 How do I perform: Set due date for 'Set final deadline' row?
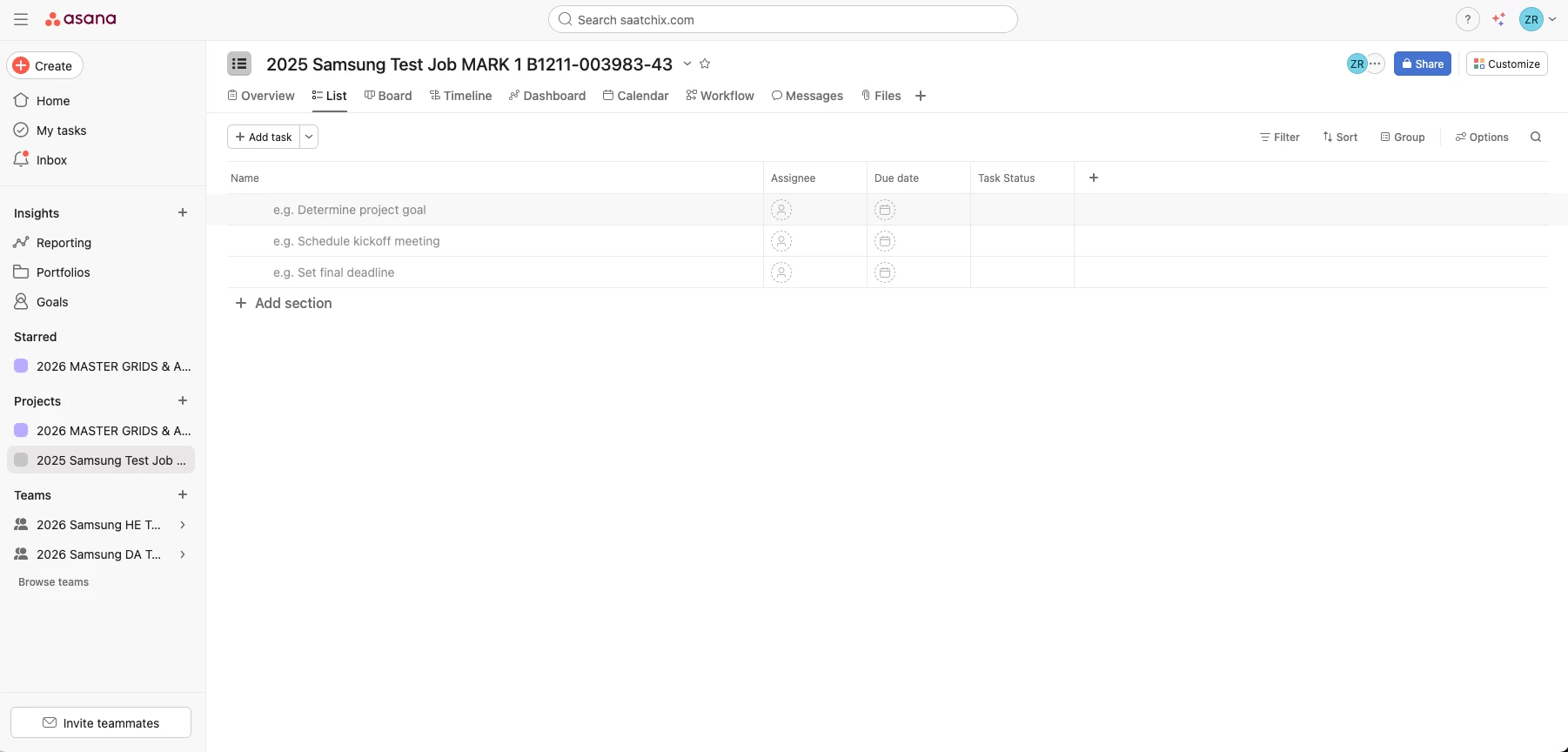885,272
